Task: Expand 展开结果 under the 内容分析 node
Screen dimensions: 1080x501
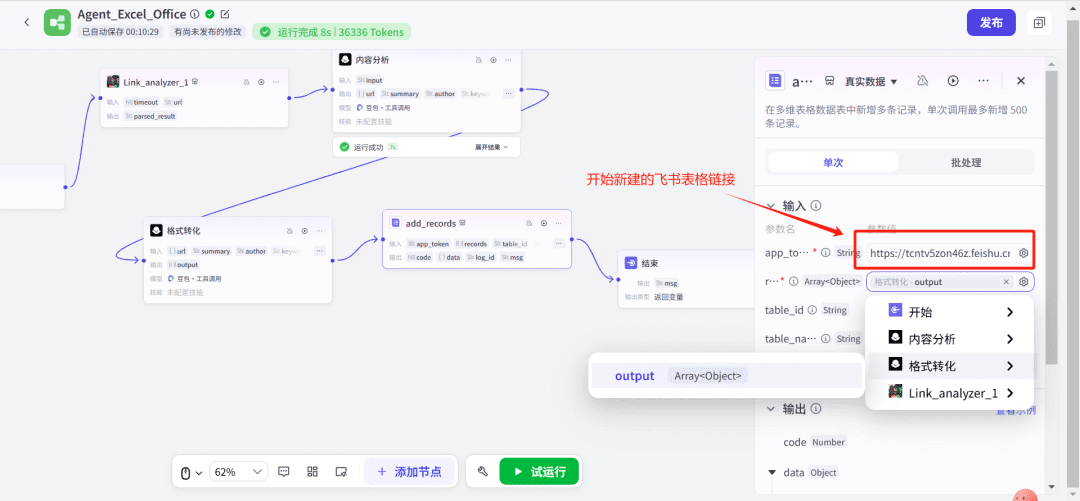Action: point(491,147)
